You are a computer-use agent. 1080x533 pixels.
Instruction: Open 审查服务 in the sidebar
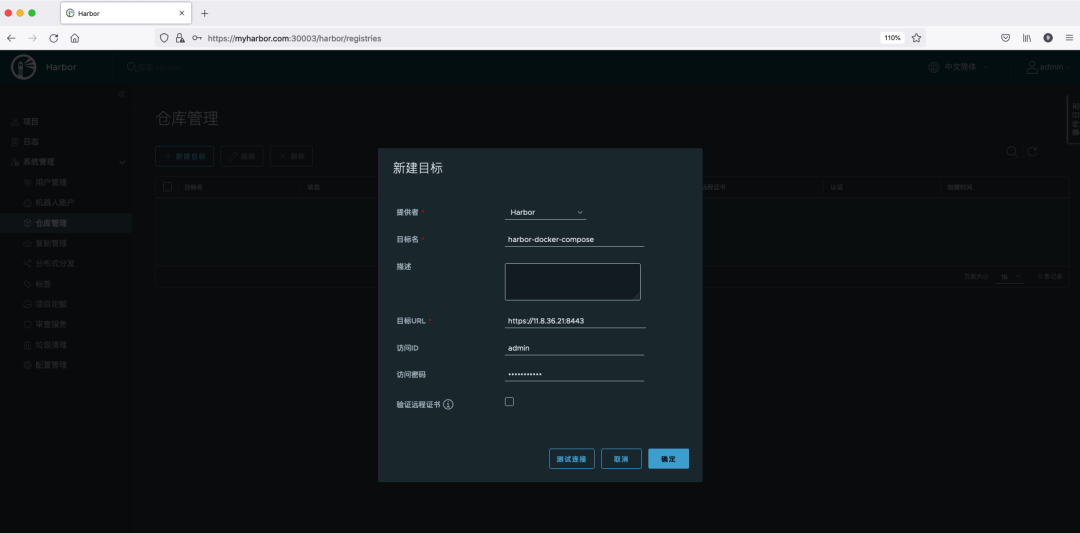50,324
